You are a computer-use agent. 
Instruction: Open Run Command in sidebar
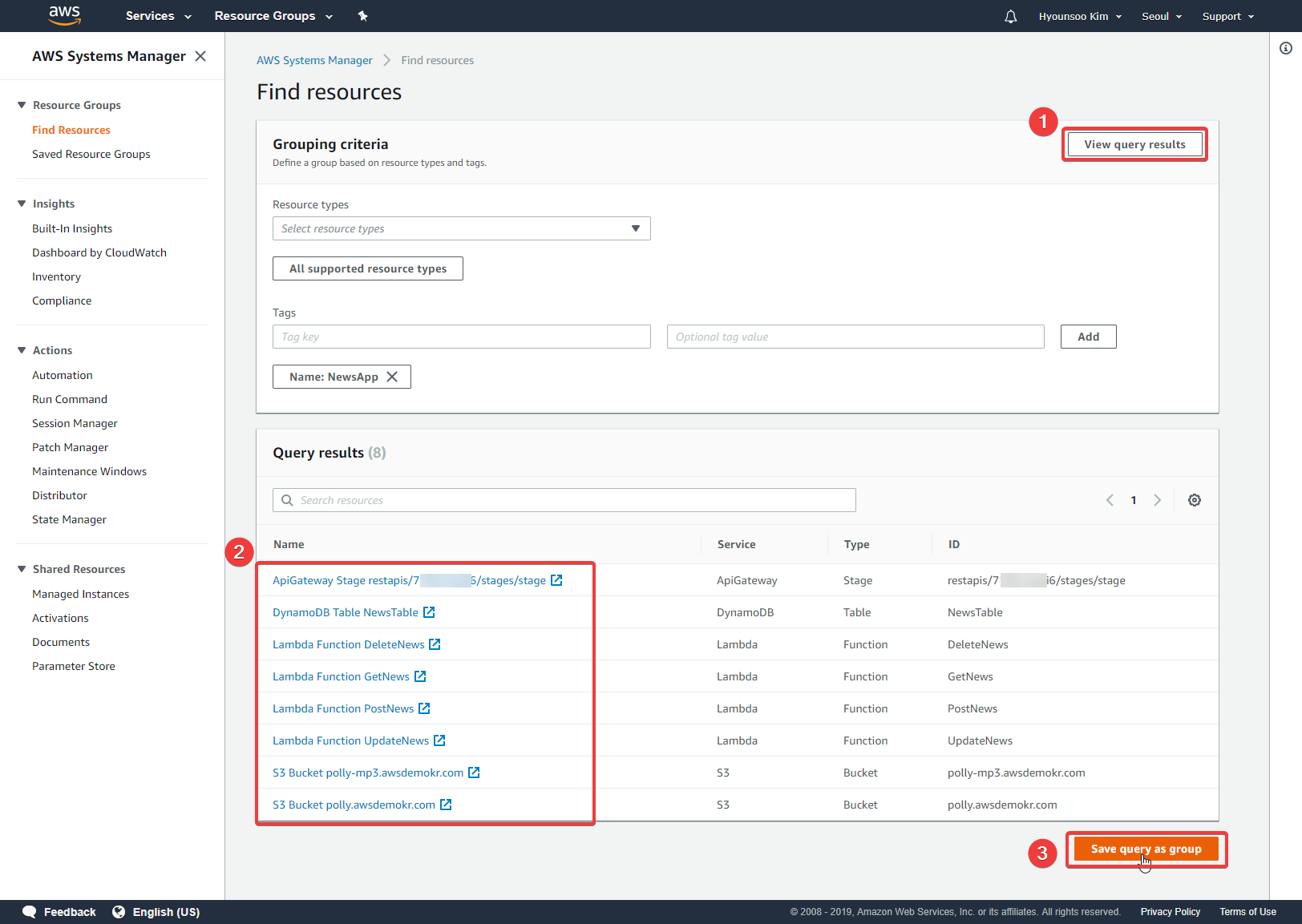pos(70,399)
